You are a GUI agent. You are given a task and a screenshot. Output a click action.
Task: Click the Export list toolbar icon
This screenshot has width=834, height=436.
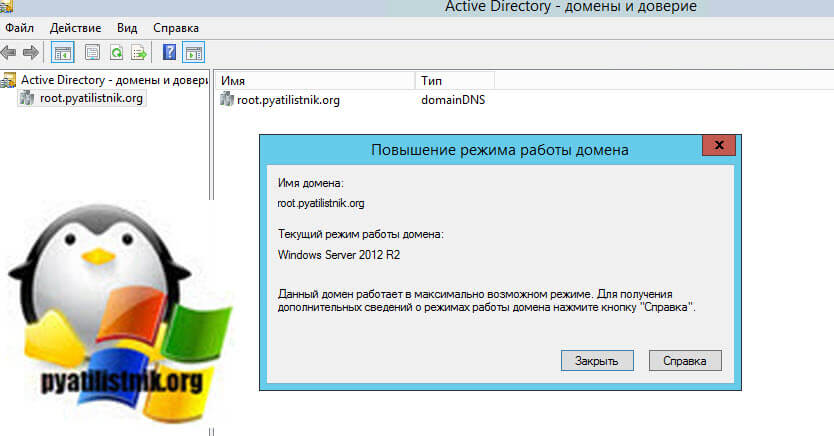(x=139, y=53)
